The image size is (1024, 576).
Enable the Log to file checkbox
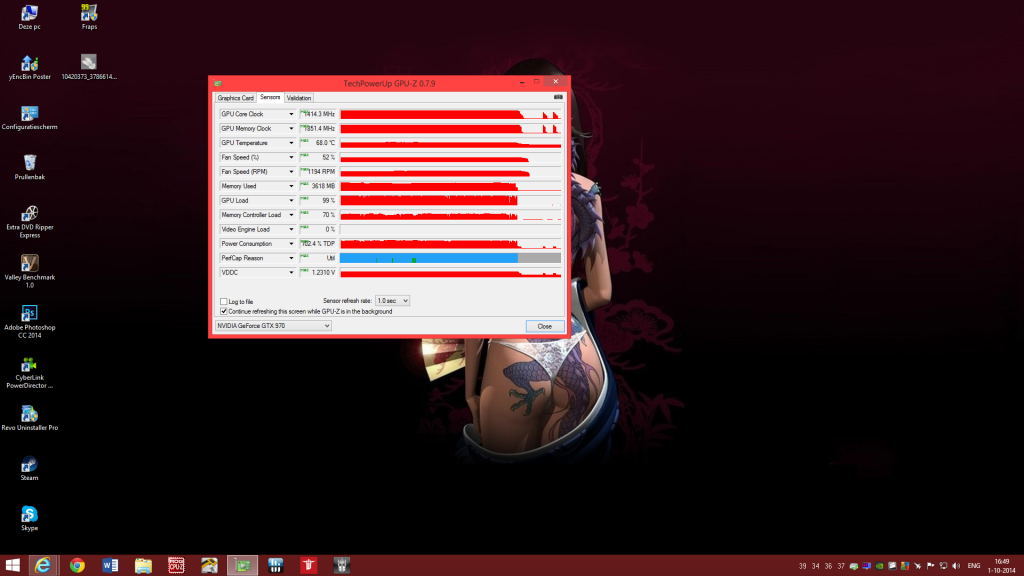pyautogui.click(x=223, y=301)
